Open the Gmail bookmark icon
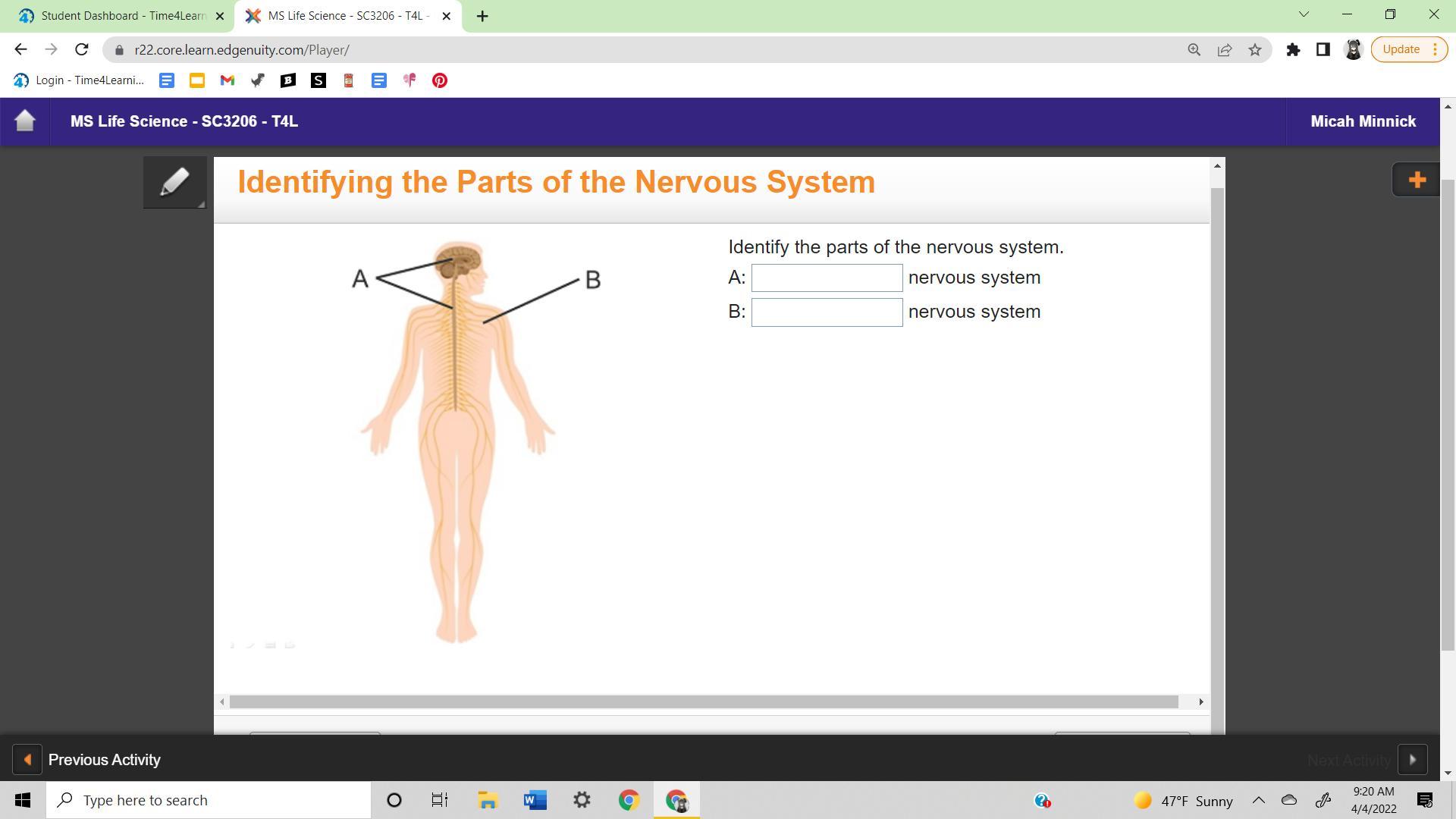This screenshot has height=819, width=1456. (x=227, y=80)
